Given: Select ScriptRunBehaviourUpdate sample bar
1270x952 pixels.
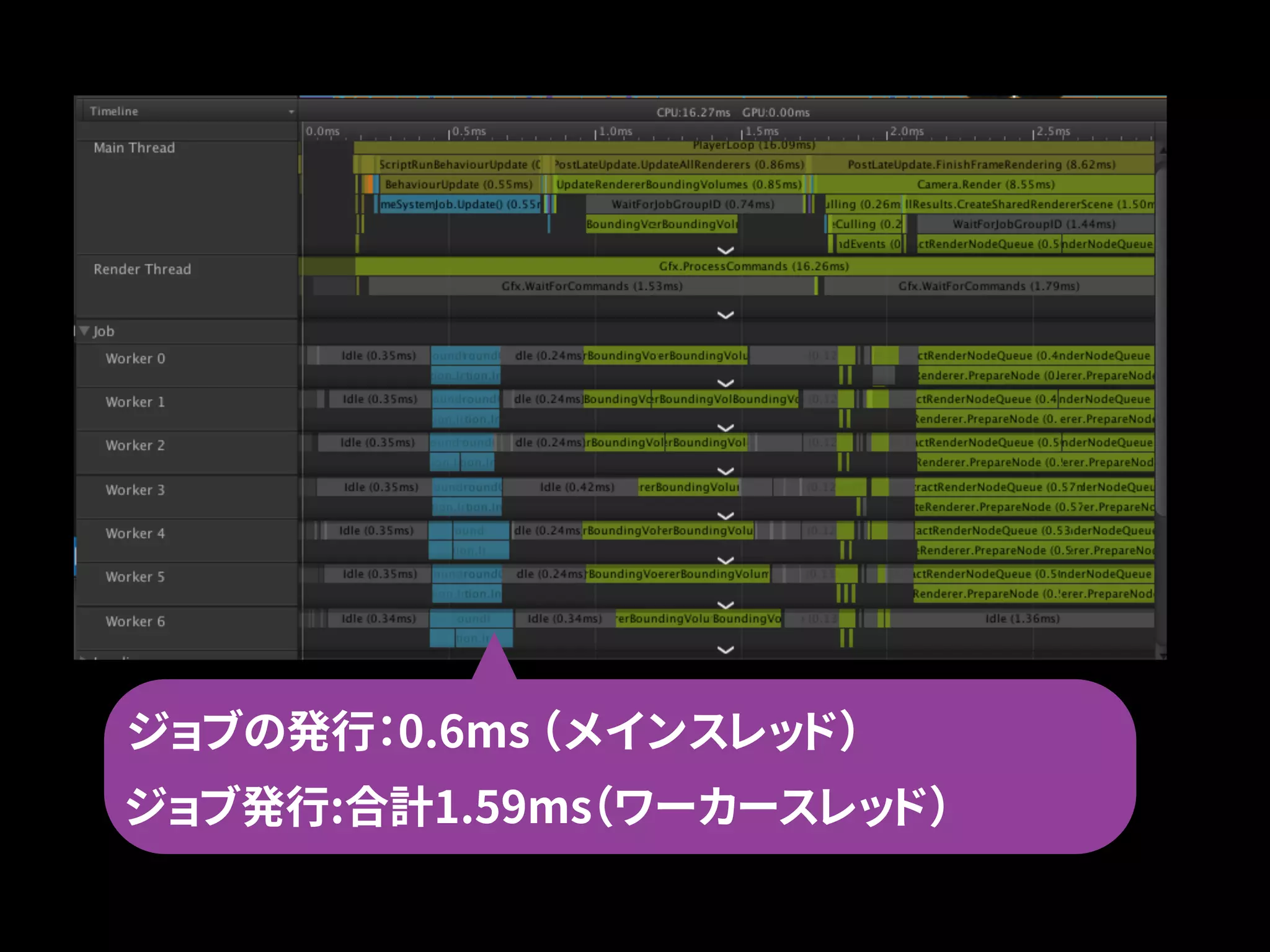Looking at the screenshot, I should pos(459,164).
